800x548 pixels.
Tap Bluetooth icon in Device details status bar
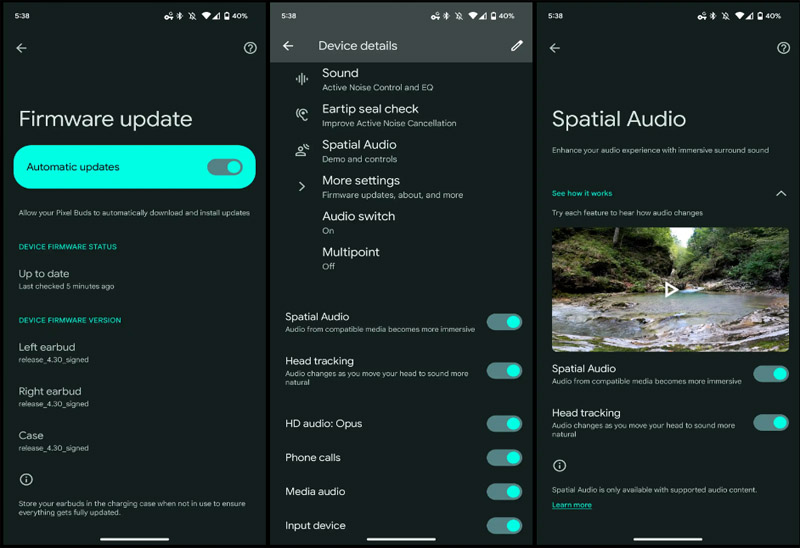tap(446, 16)
